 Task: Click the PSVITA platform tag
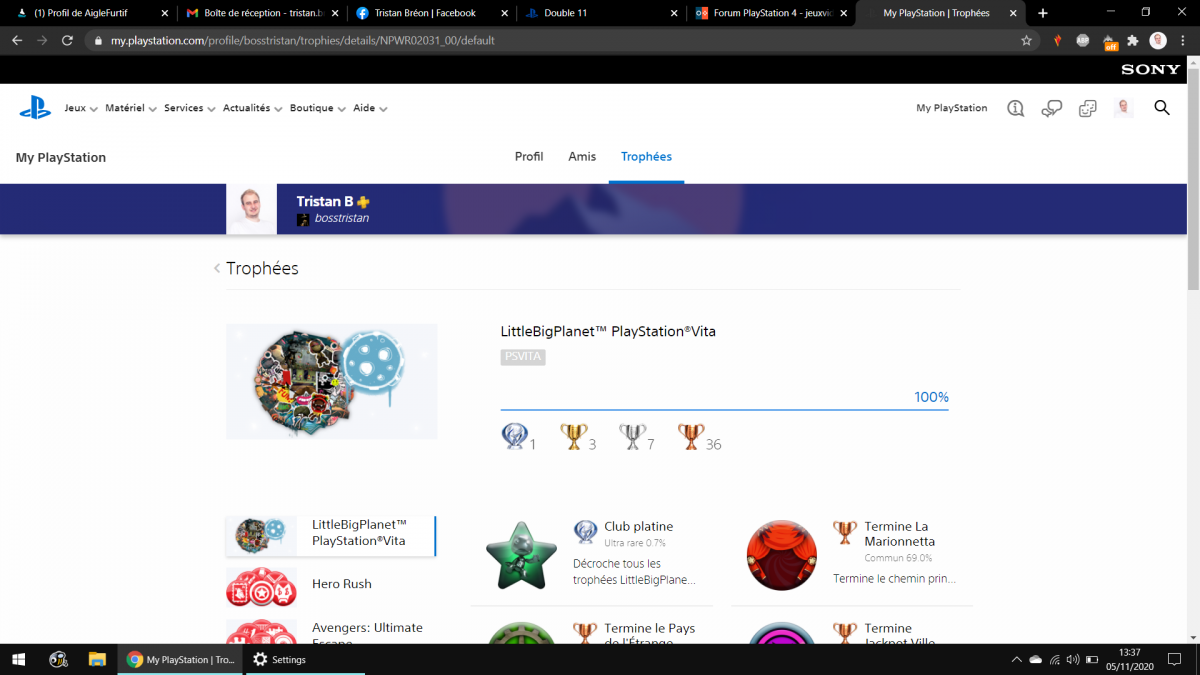(523, 357)
